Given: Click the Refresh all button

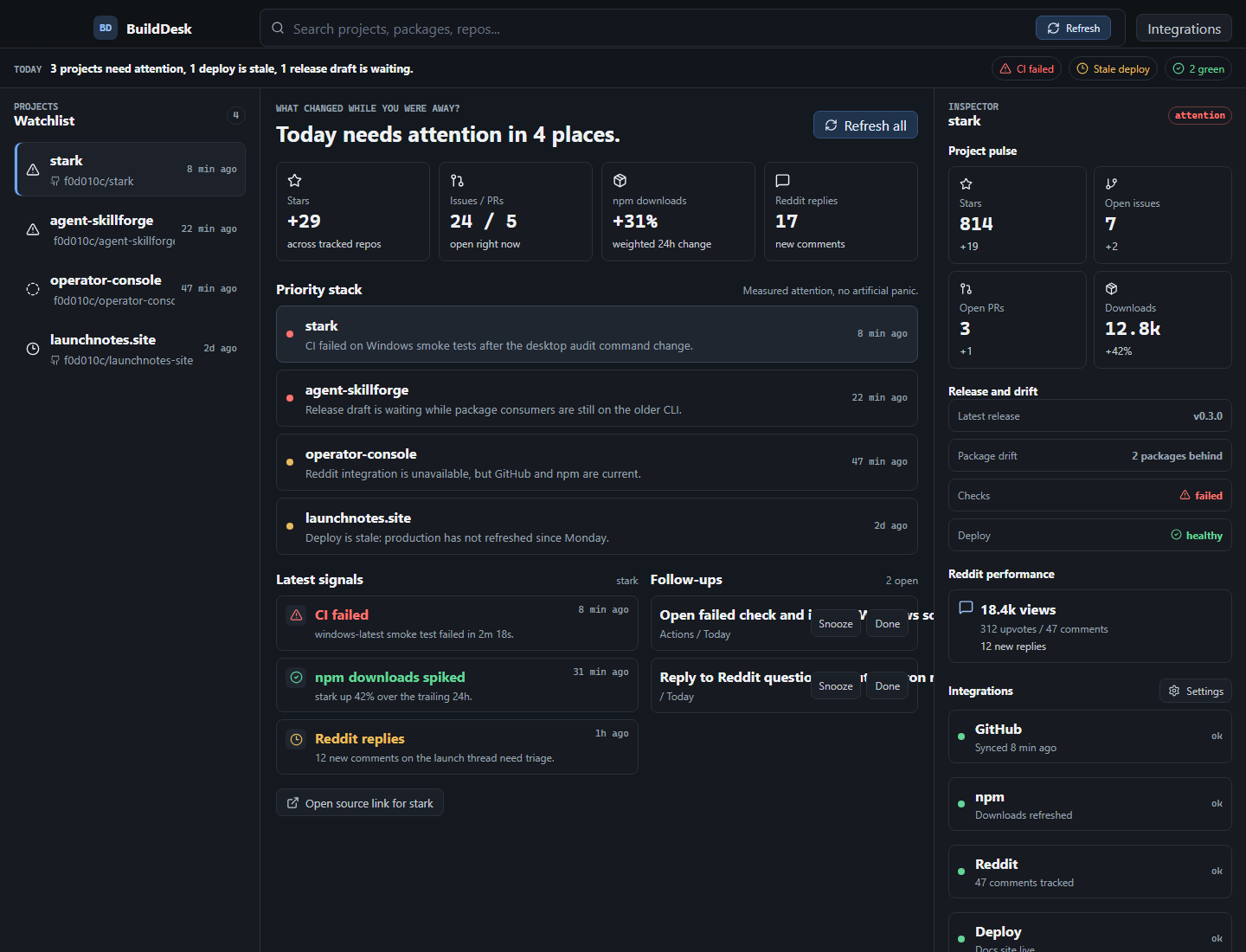Looking at the screenshot, I should tap(865, 125).
